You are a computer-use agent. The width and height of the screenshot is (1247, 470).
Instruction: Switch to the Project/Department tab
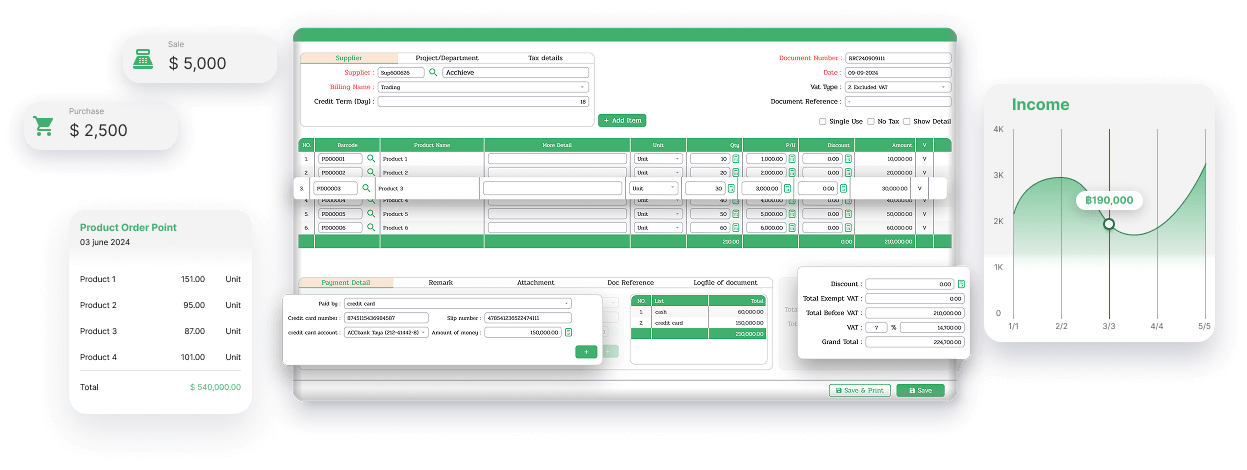446,58
